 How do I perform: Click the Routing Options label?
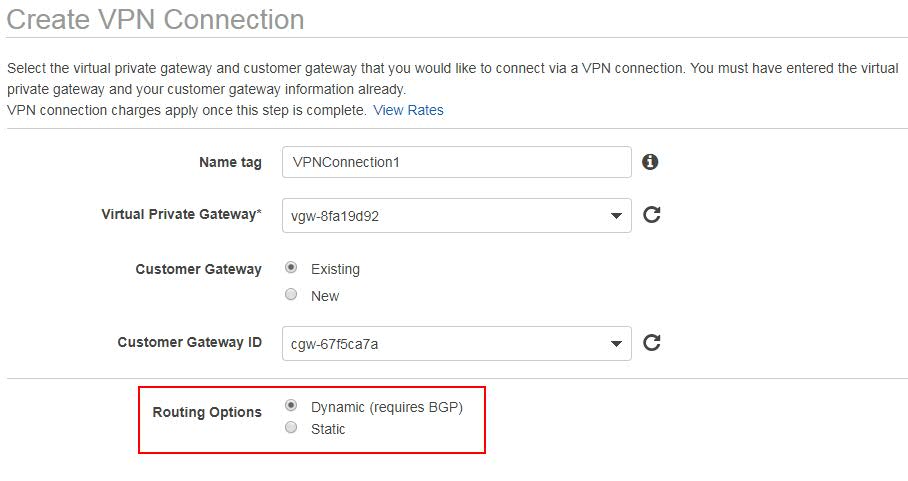207,412
